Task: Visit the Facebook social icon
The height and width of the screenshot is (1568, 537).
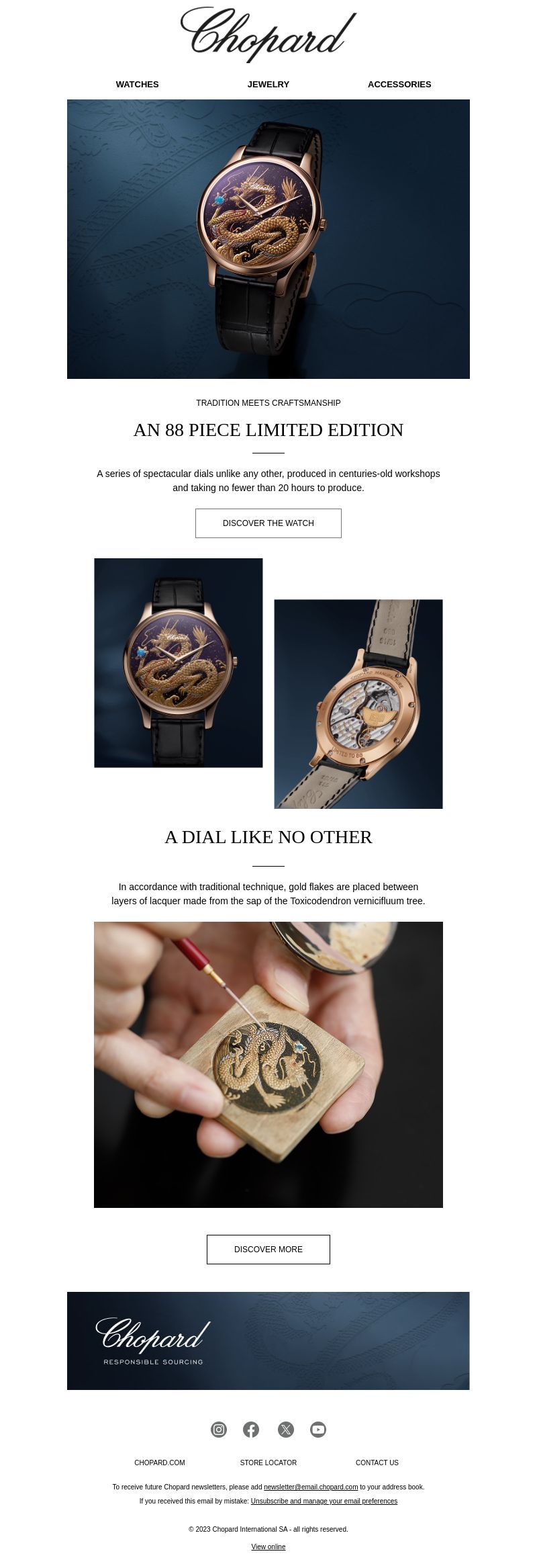Action: [251, 1430]
